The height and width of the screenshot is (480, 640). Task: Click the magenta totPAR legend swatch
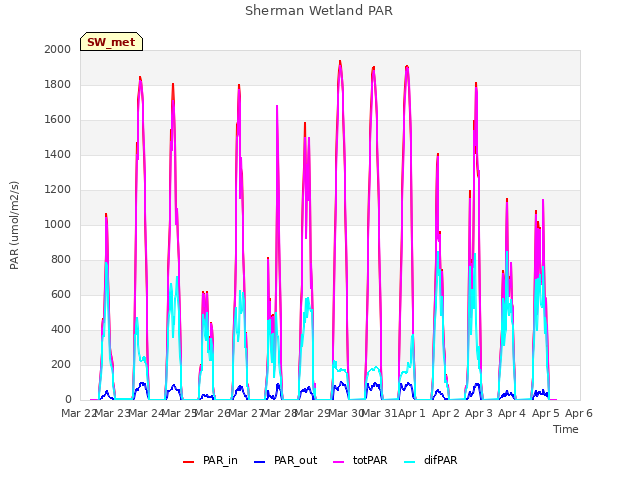pos(339,461)
